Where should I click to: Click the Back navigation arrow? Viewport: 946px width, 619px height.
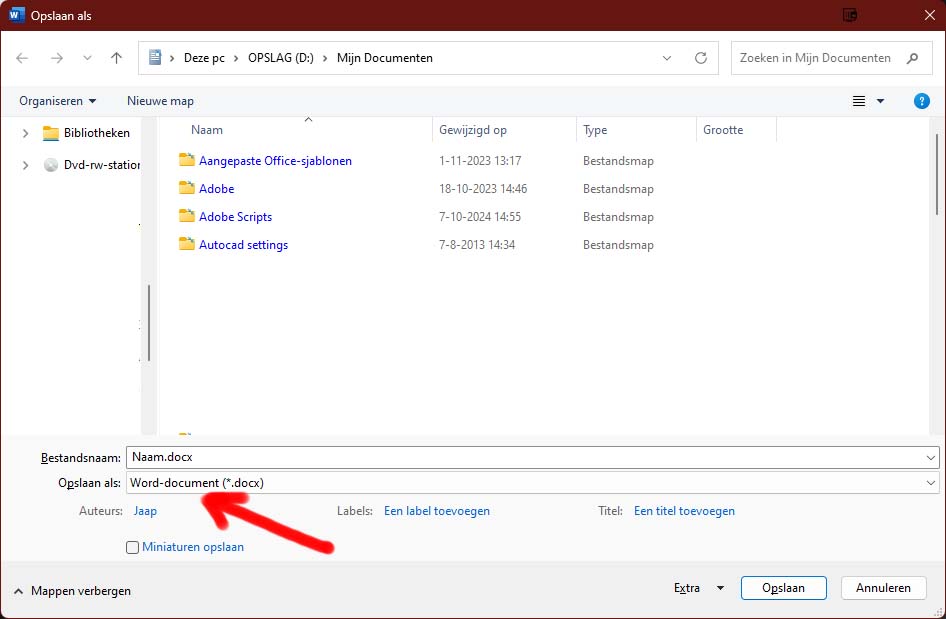(23, 58)
